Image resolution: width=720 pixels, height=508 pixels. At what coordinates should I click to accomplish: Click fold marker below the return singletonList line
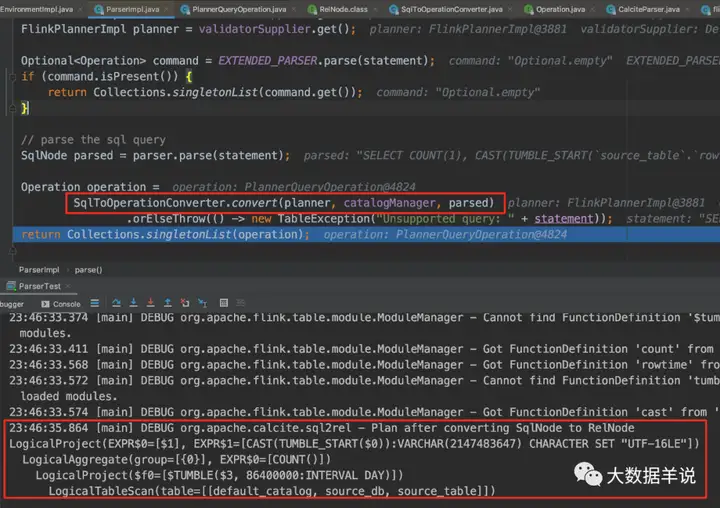[12, 250]
